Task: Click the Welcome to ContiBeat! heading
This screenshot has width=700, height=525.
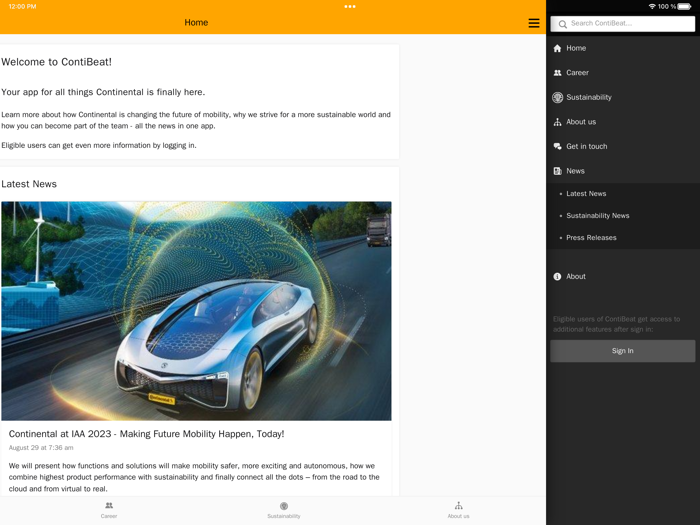Action: [56, 62]
